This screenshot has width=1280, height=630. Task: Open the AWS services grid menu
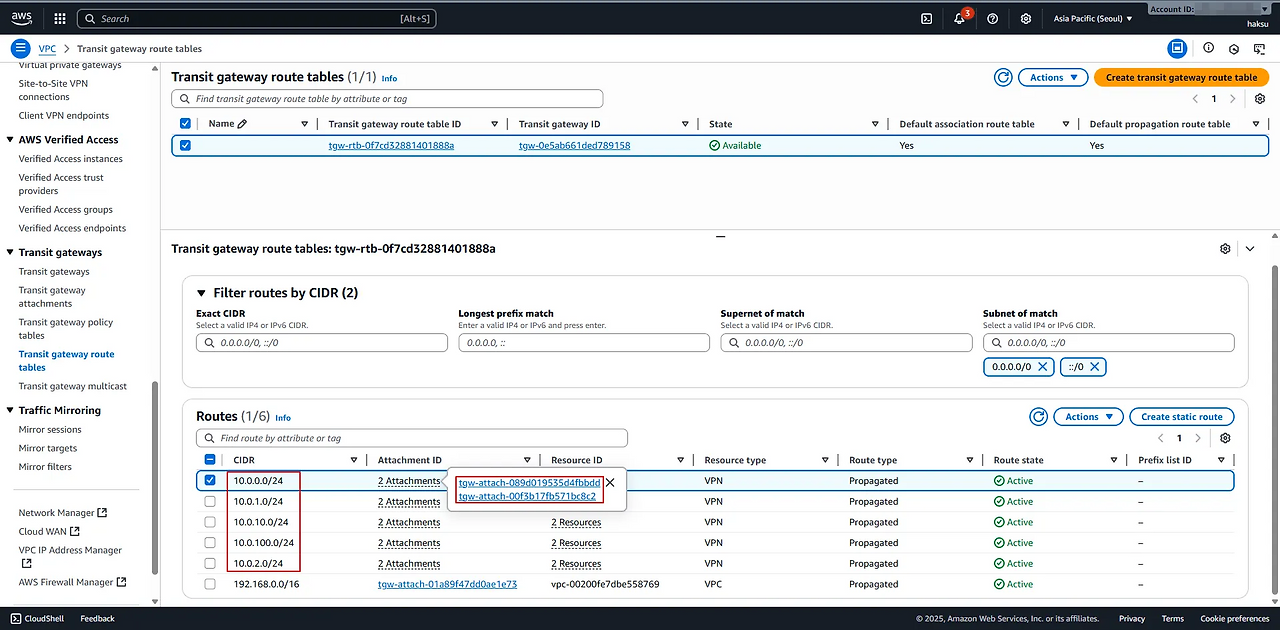pos(60,18)
